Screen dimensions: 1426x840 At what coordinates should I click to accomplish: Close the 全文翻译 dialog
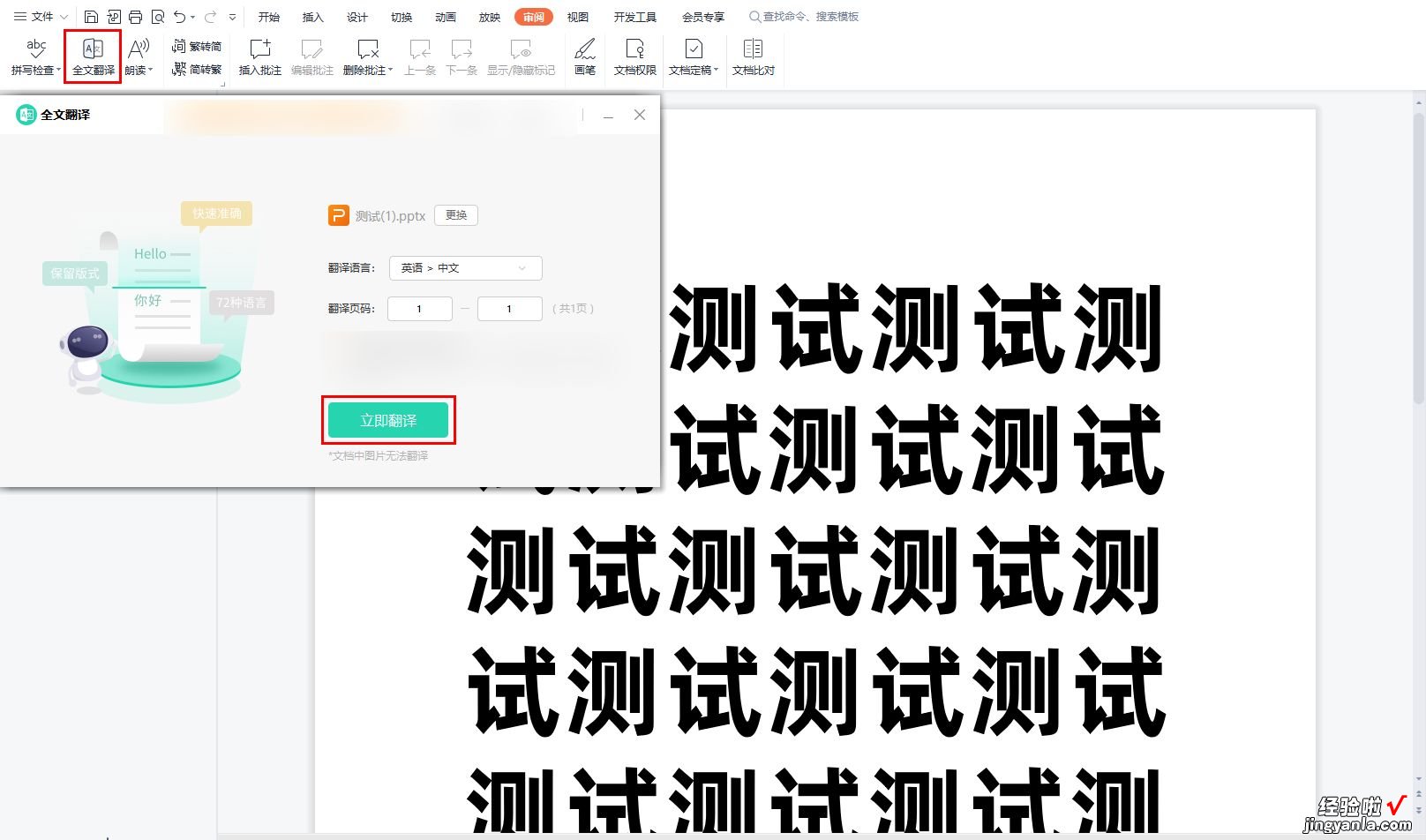(640, 115)
